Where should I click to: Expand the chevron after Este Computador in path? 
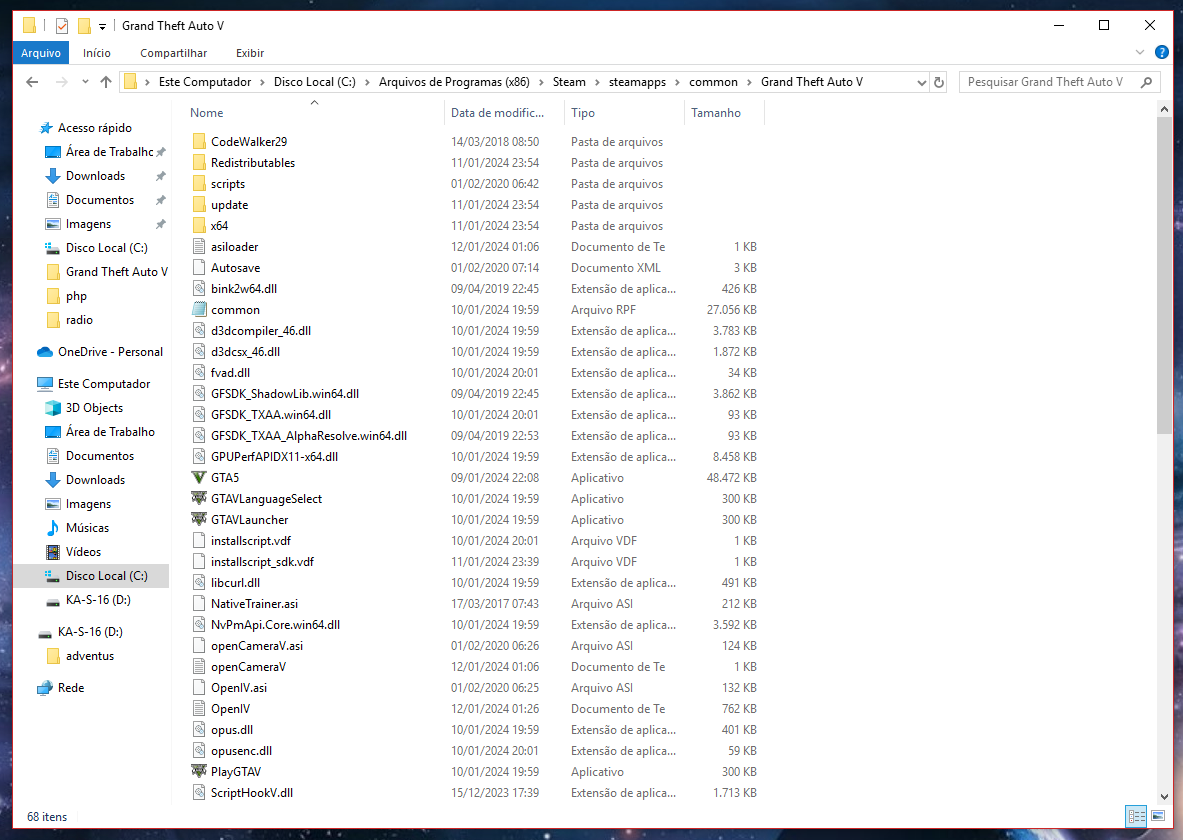[x=263, y=82]
